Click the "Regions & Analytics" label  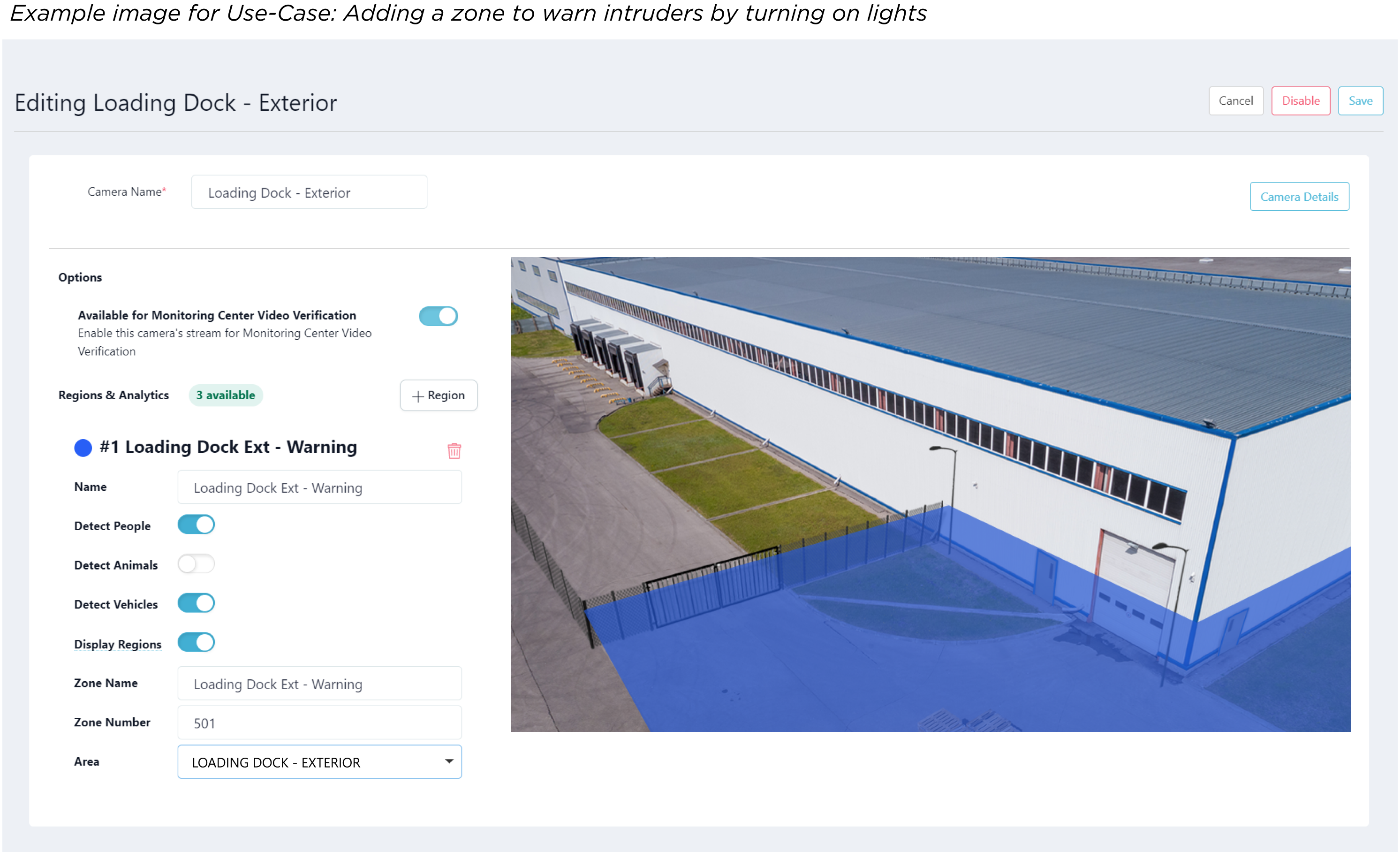[x=114, y=395]
